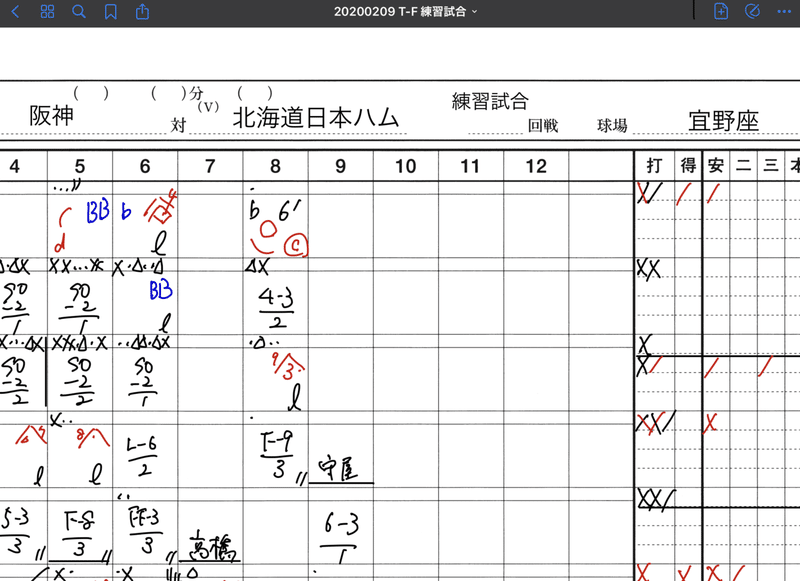Image resolution: width=800 pixels, height=581 pixels.
Task: Click the 得 stats column header
Action: (688, 165)
